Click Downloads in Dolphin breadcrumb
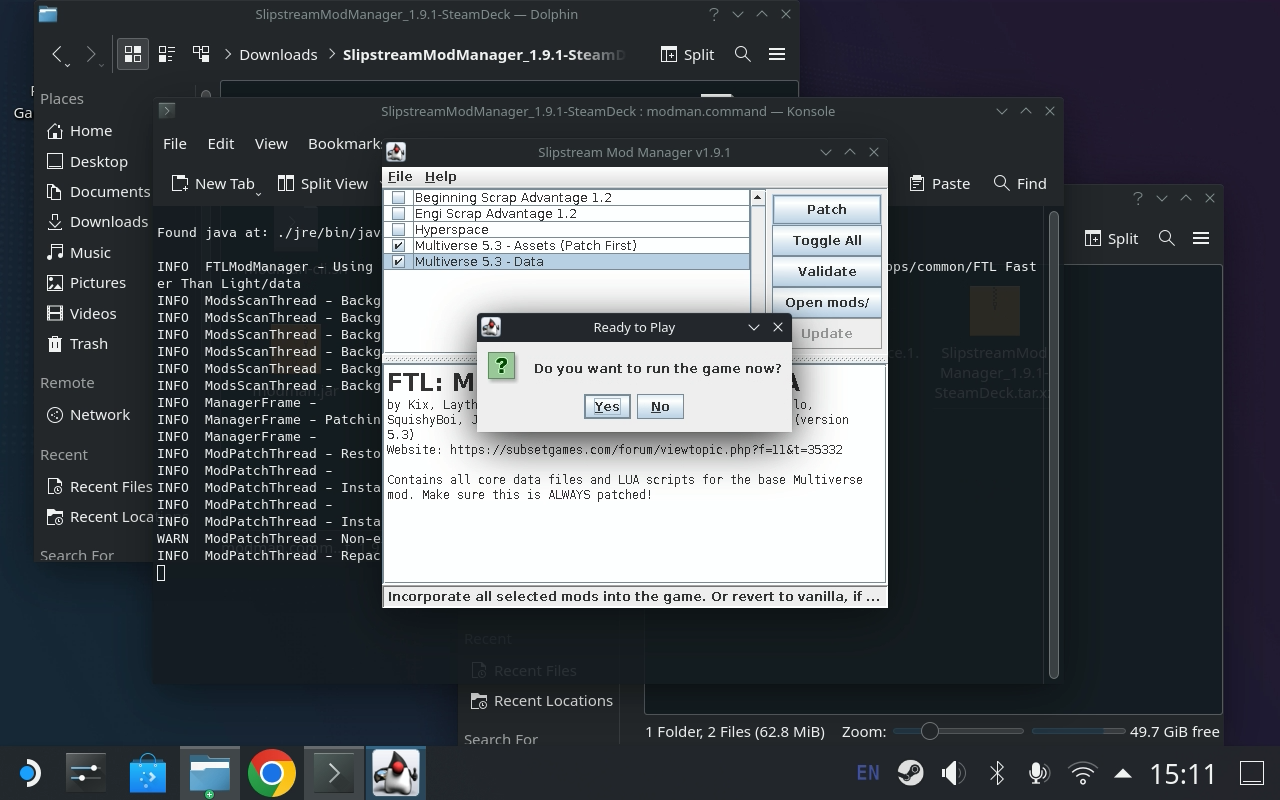The width and height of the screenshot is (1280, 800). tap(278, 54)
